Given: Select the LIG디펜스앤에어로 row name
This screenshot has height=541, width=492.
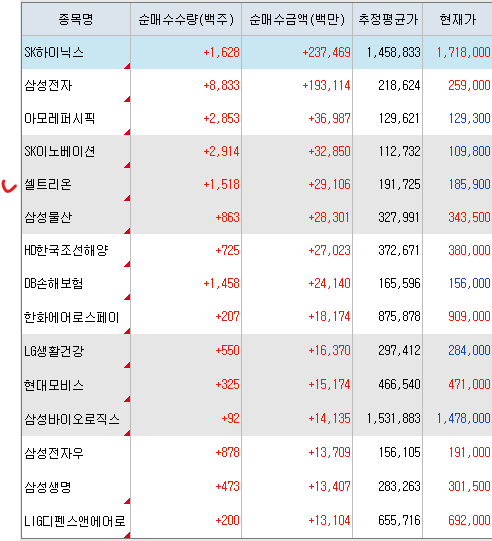Looking at the screenshot, I should [x=75, y=520].
